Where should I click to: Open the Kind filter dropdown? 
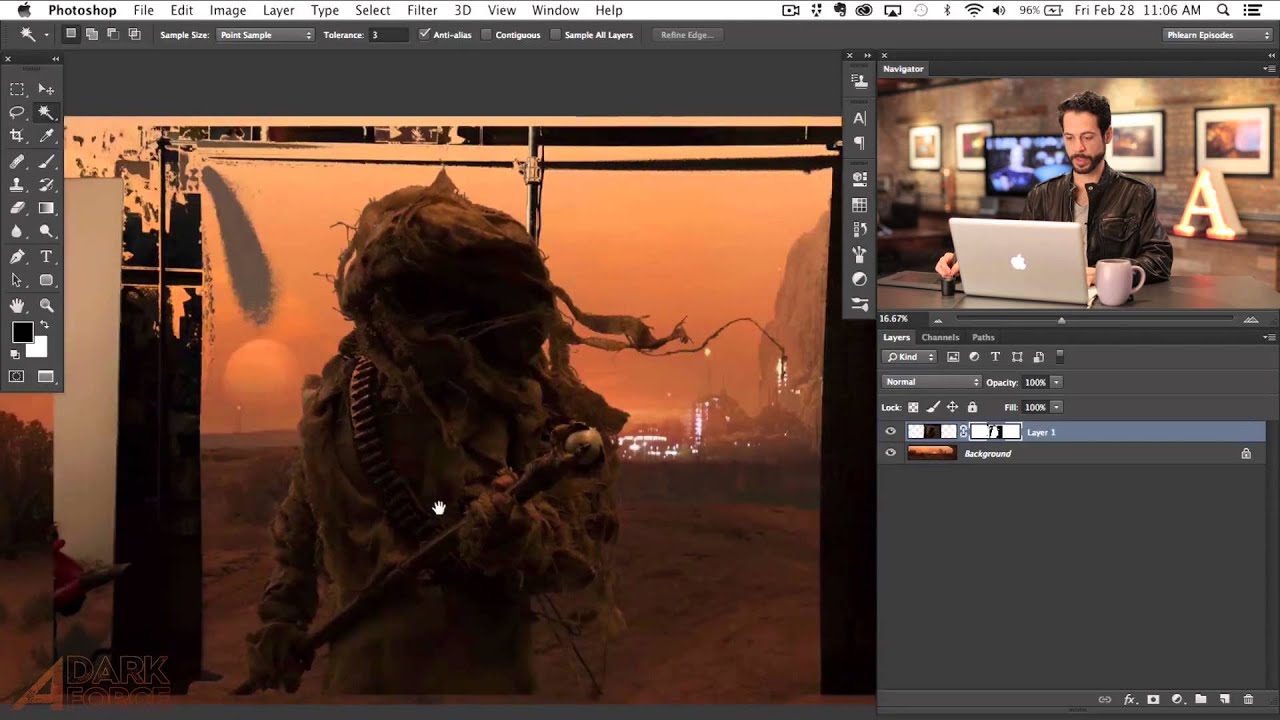tap(910, 357)
